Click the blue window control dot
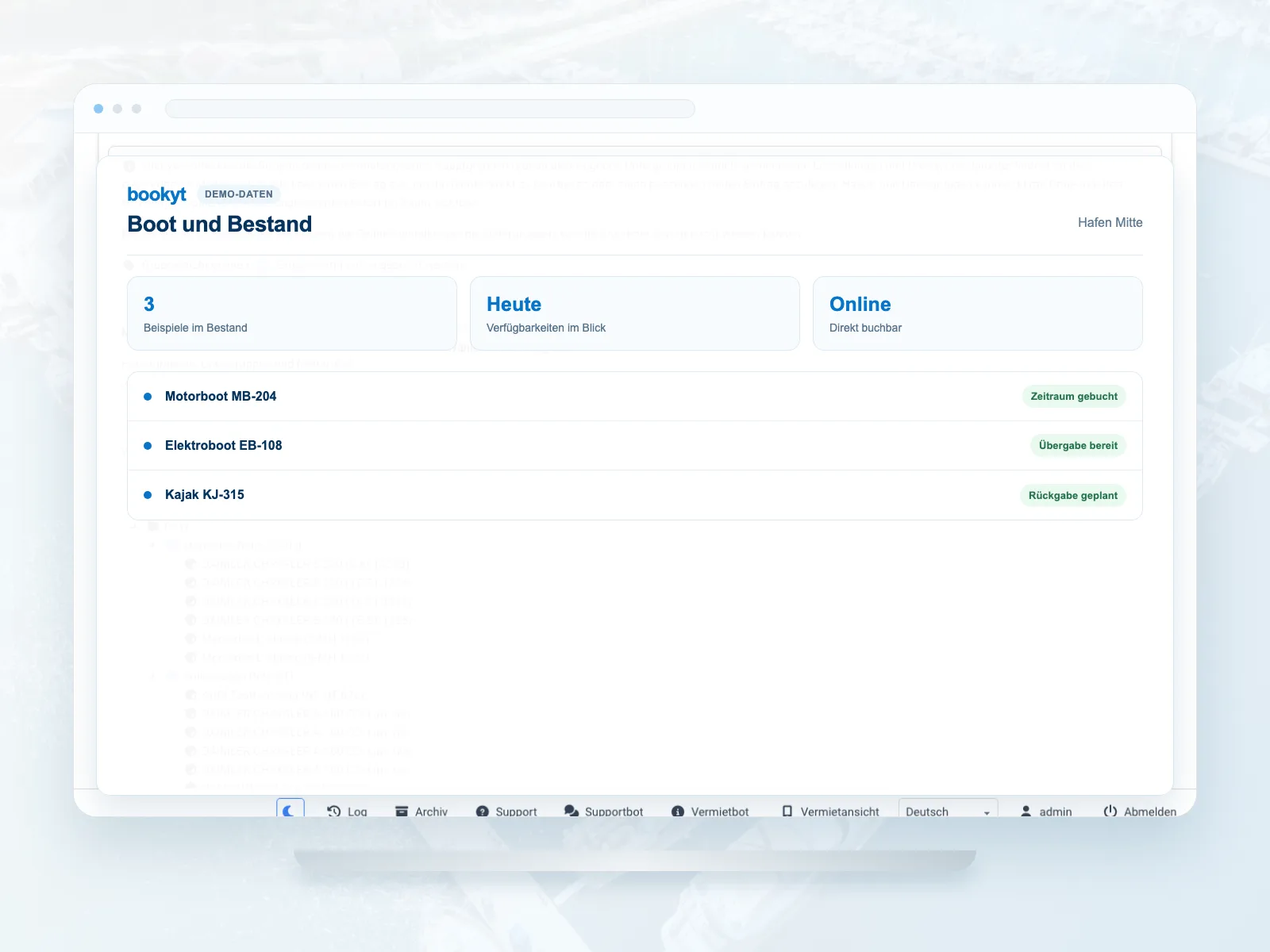1270x952 pixels. point(98,109)
